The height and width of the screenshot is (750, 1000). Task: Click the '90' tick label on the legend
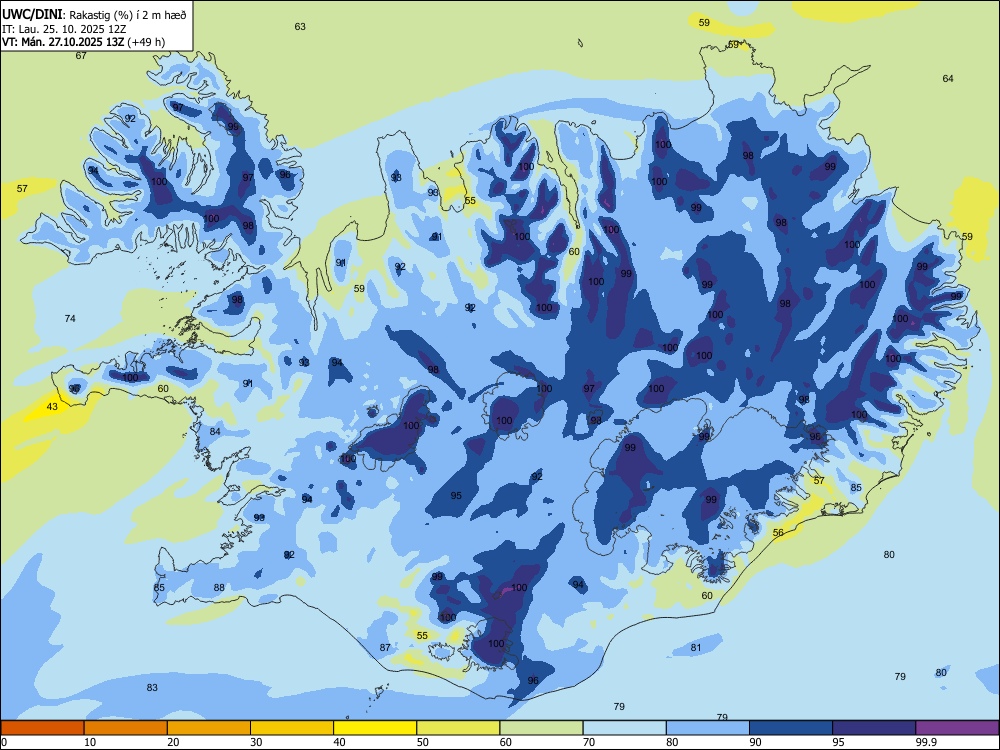[755, 742]
